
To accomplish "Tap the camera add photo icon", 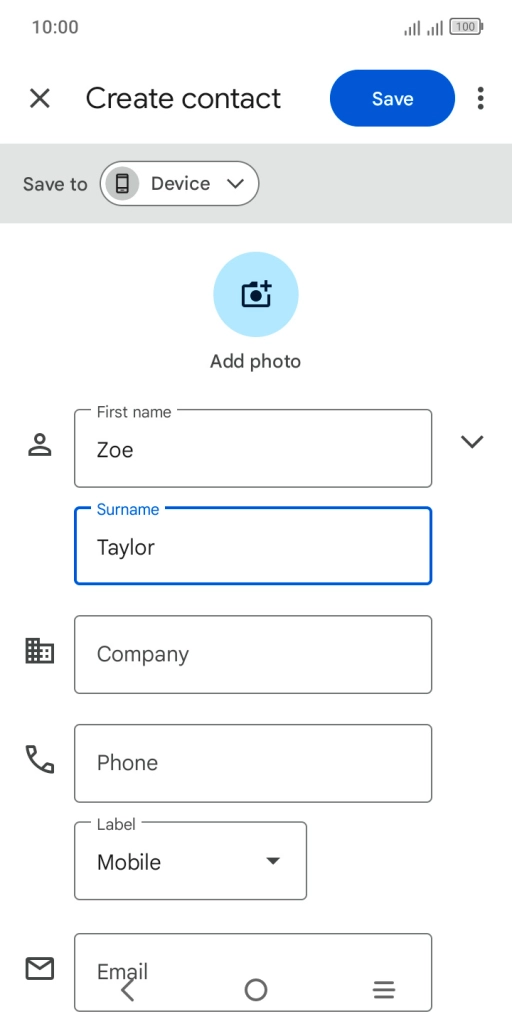I will point(256,295).
